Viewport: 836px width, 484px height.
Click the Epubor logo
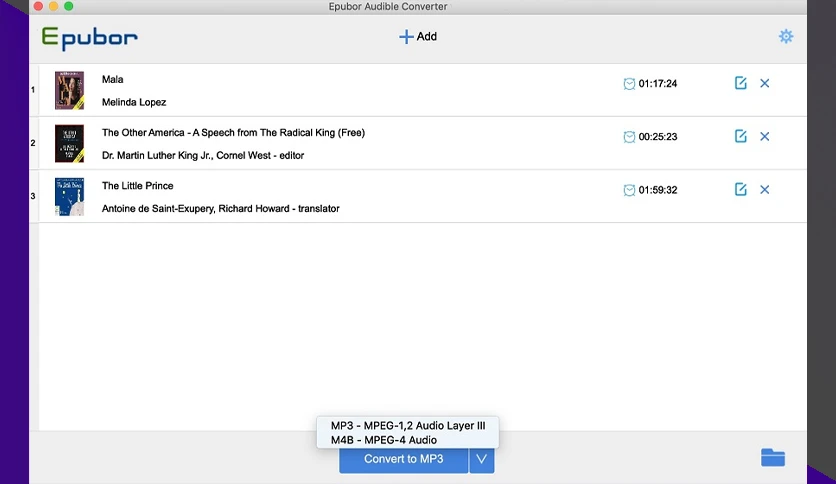pos(90,38)
